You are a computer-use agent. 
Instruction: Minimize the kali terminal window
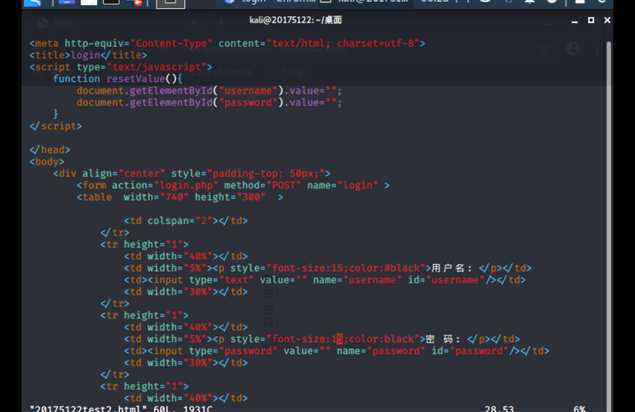pyautogui.click(x=574, y=20)
